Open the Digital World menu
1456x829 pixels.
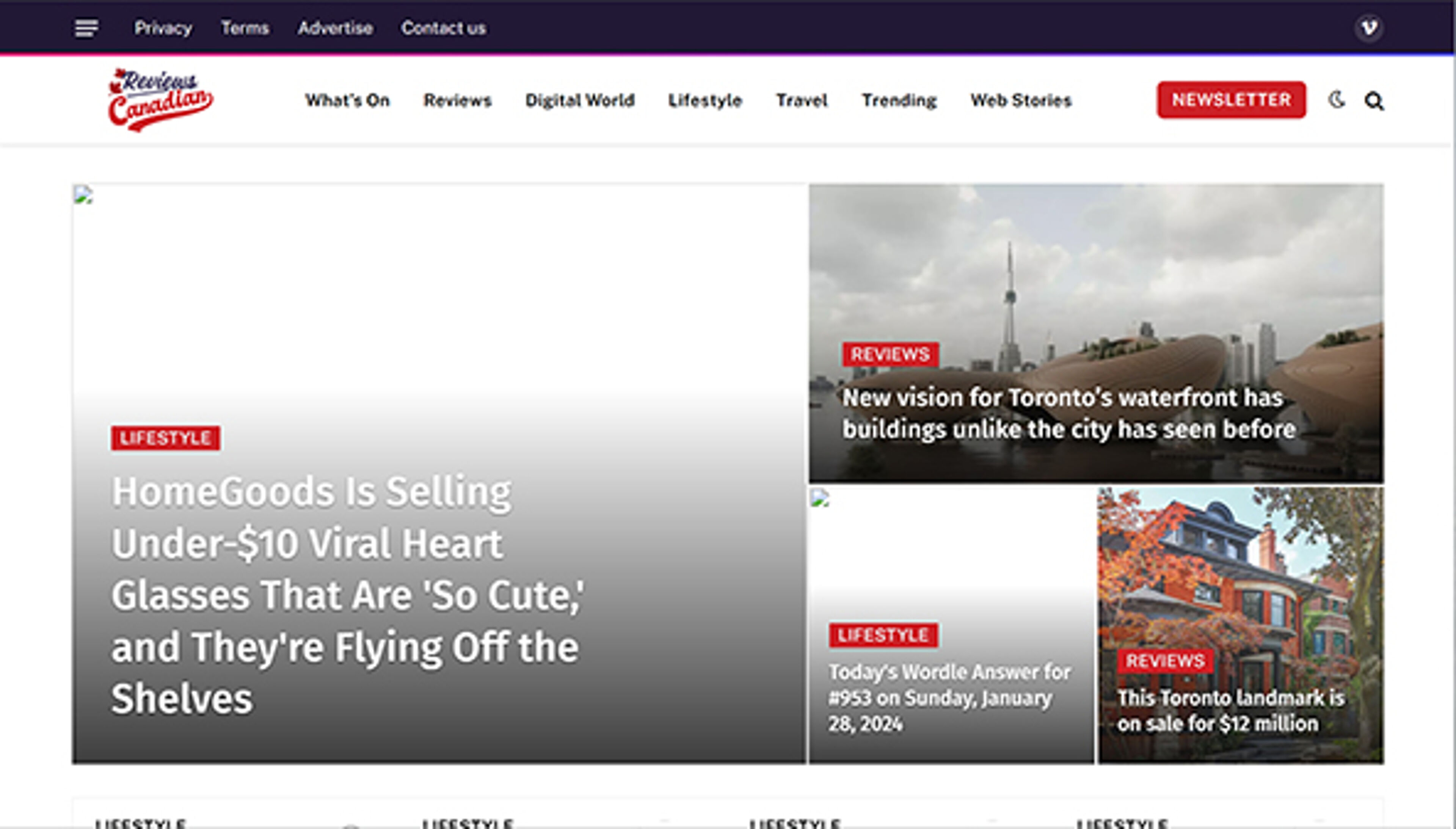pyautogui.click(x=579, y=101)
